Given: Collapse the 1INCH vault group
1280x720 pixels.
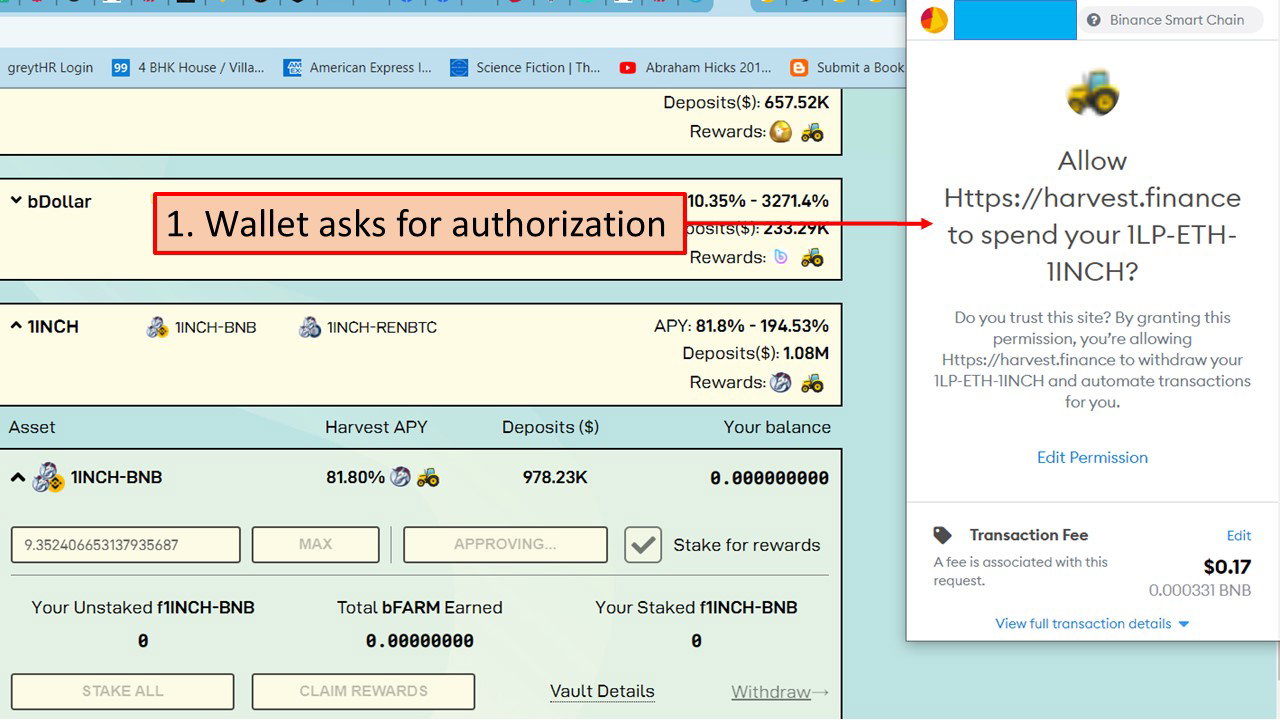Looking at the screenshot, I should tap(16, 326).
